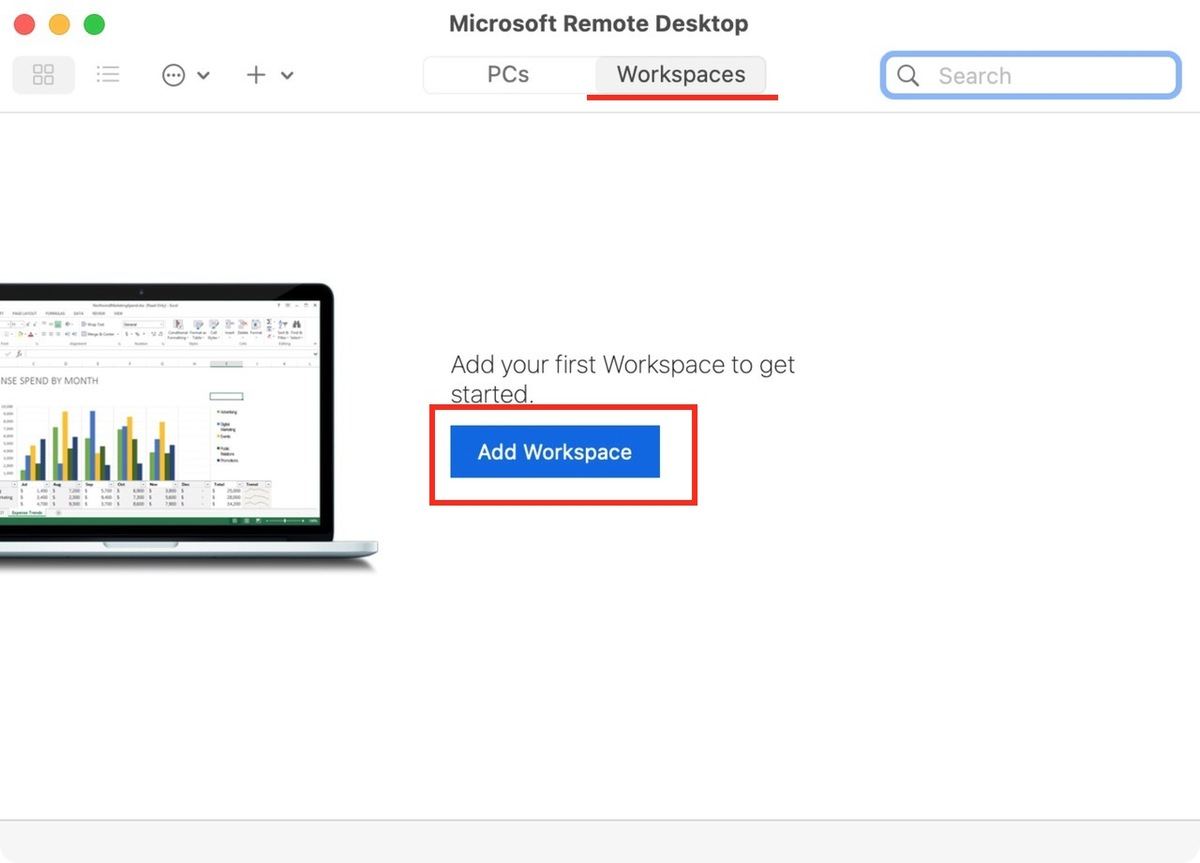The height and width of the screenshot is (863, 1200).
Task: Switch to the list view icon
Action: [x=108, y=75]
